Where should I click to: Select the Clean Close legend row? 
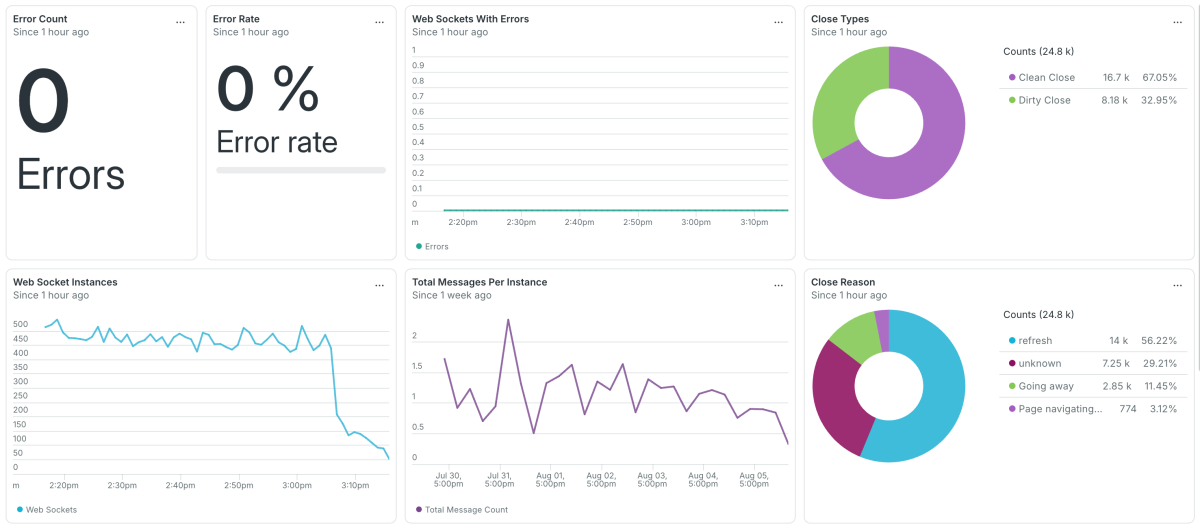click(1093, 77)
